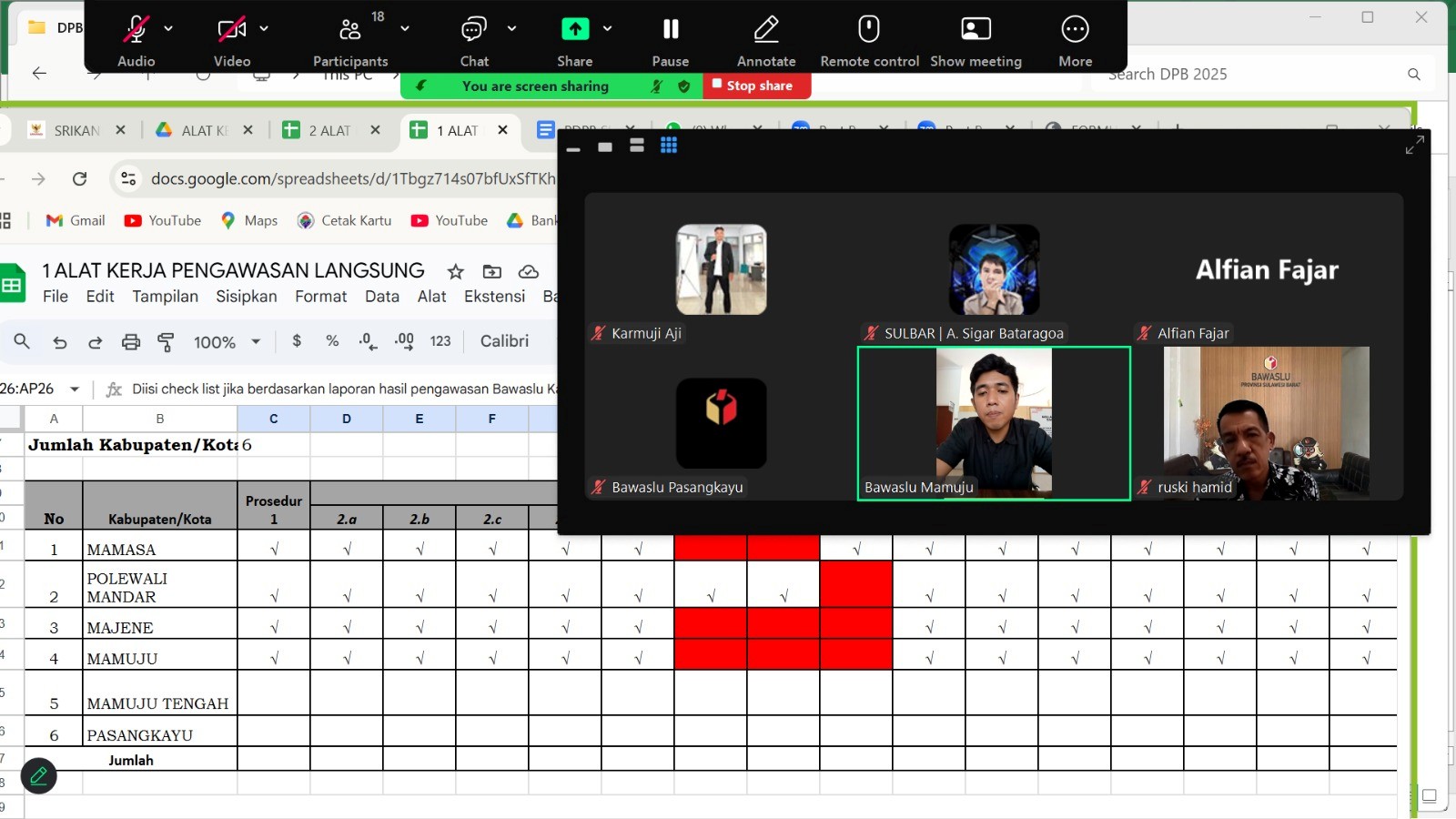Click the paint format roller icon
The image size is (1456, 819).
click(166, 342)
